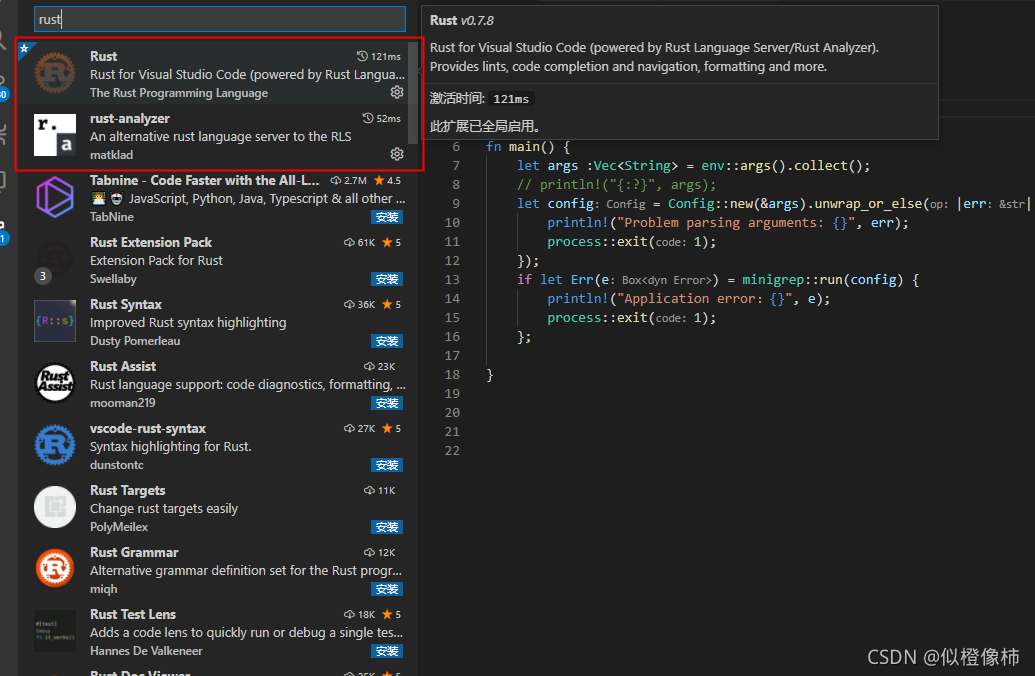Click the starred corner badge on Rust extension
1035x676 pixels.
pyautogui.click(x=24, y=48)
